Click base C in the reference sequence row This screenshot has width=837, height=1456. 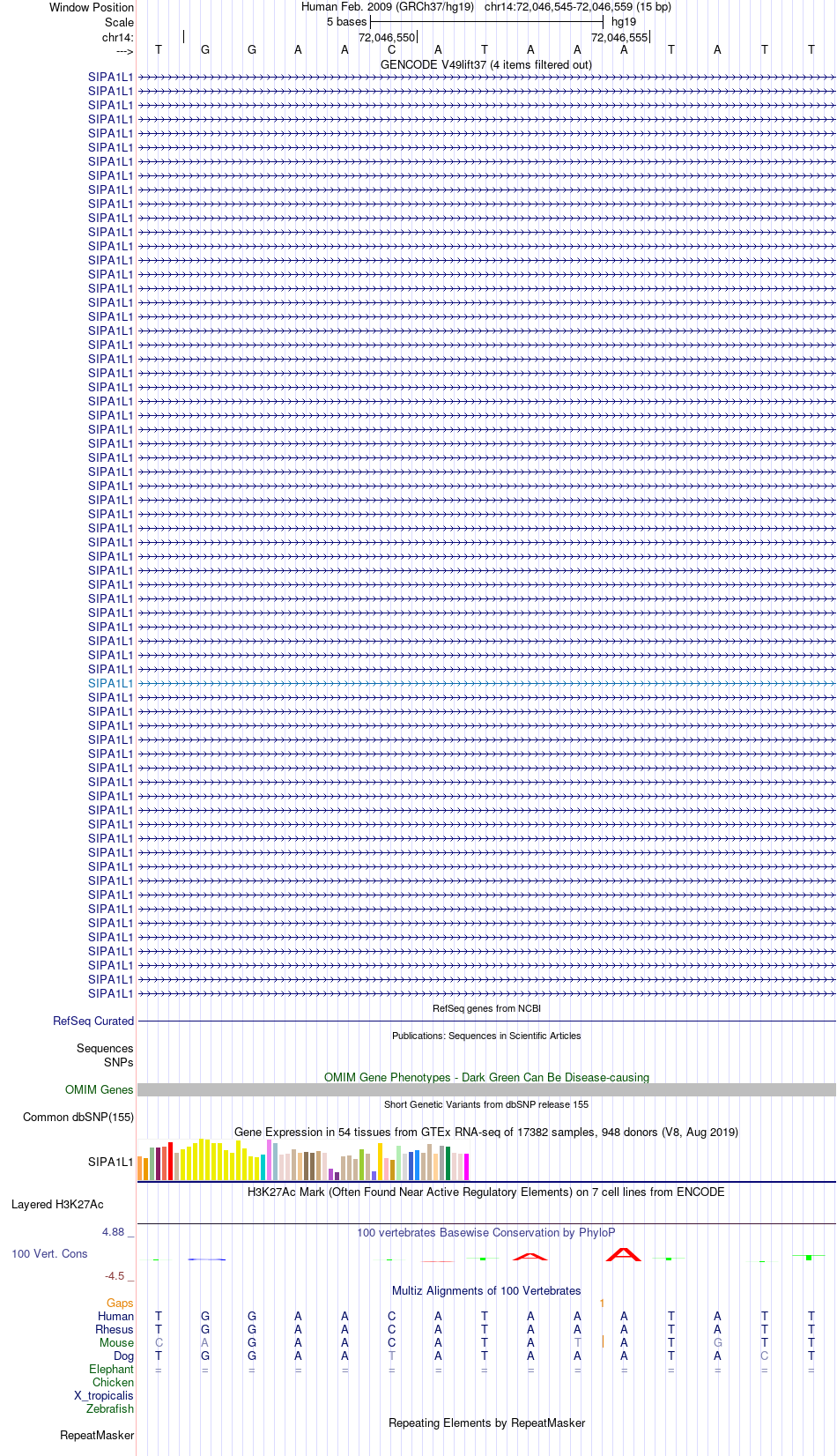point(391,50)
